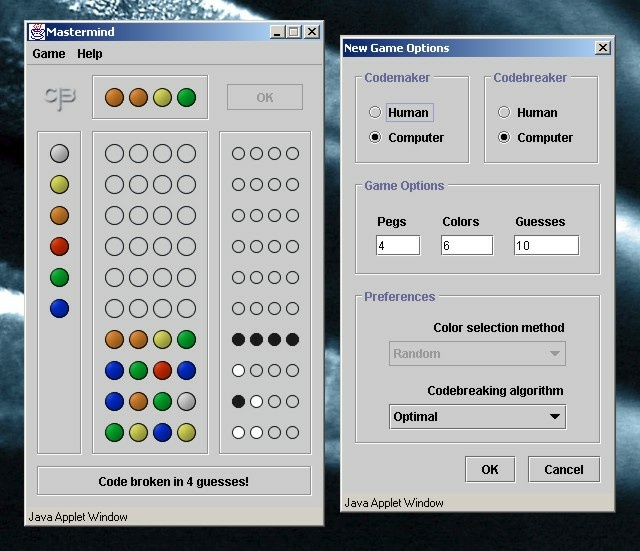Click the Human label under Codemaker

[x=409, y=112]
